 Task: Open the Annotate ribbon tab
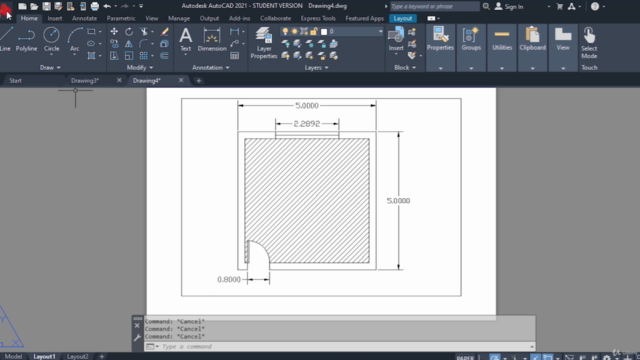84,18
